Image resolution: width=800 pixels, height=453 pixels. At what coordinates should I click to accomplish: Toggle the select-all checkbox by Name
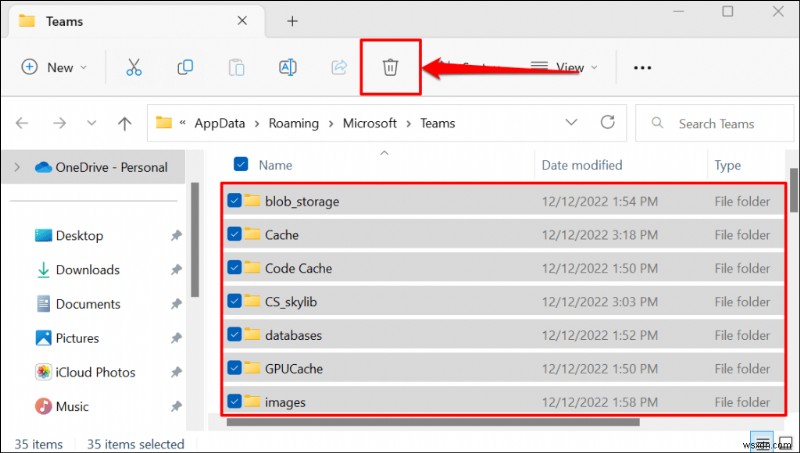241,164
